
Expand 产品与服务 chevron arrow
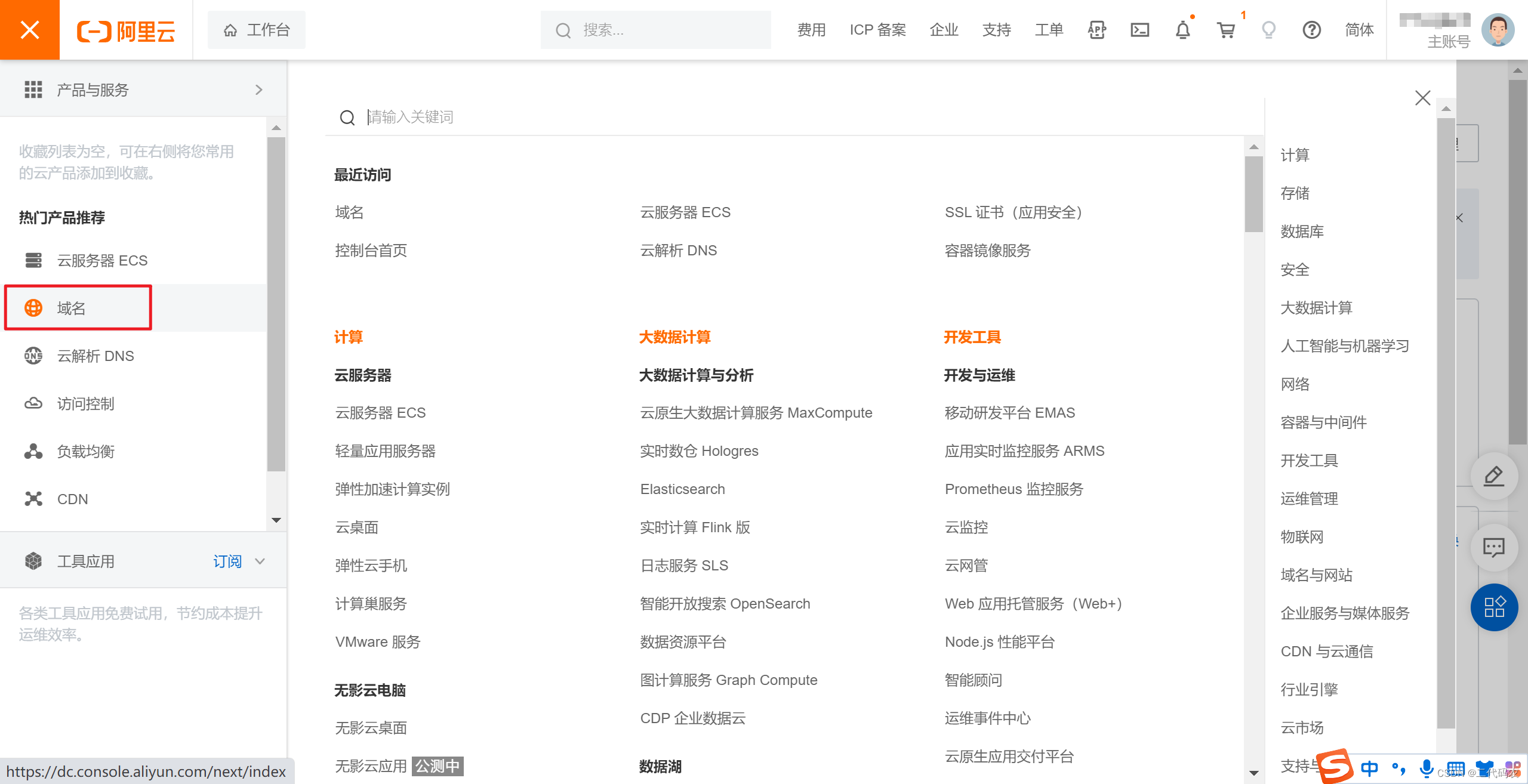click(258, 90)
